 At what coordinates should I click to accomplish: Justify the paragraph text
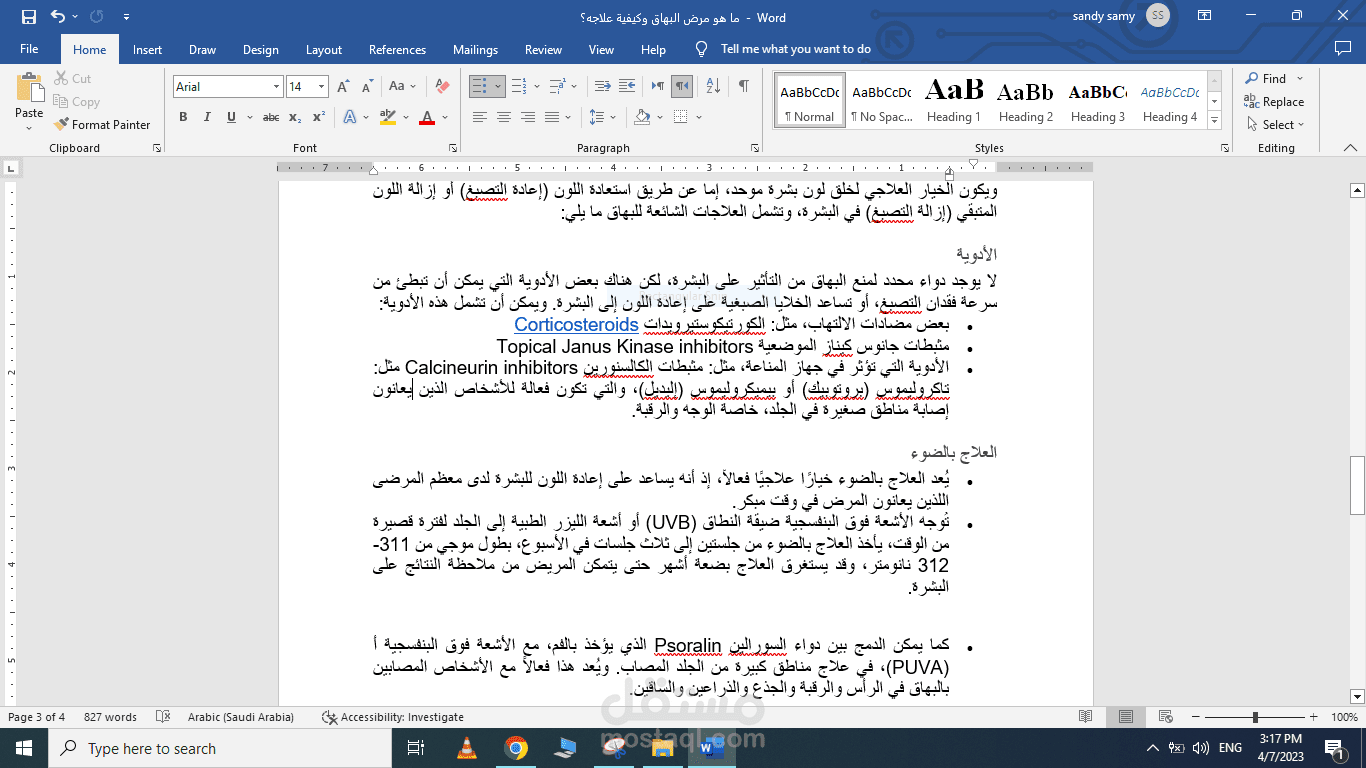coord(551,117)
